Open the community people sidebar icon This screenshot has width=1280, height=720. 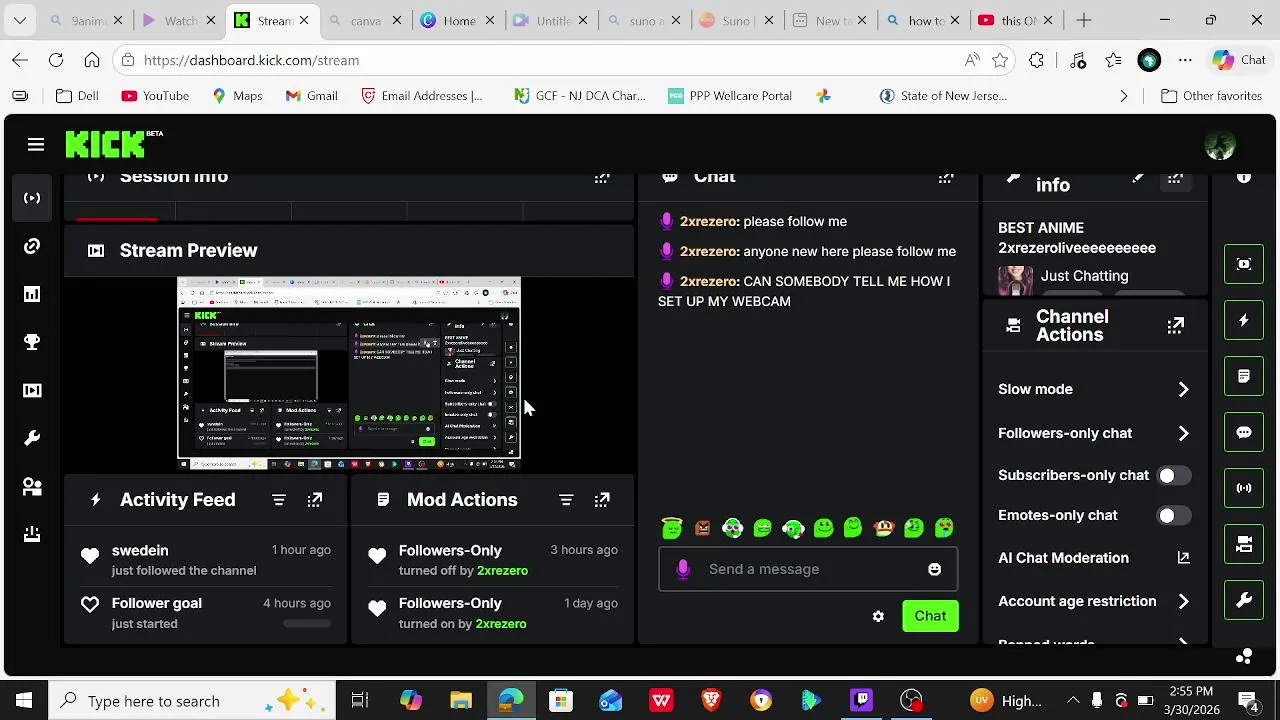[x=32, y=486]
